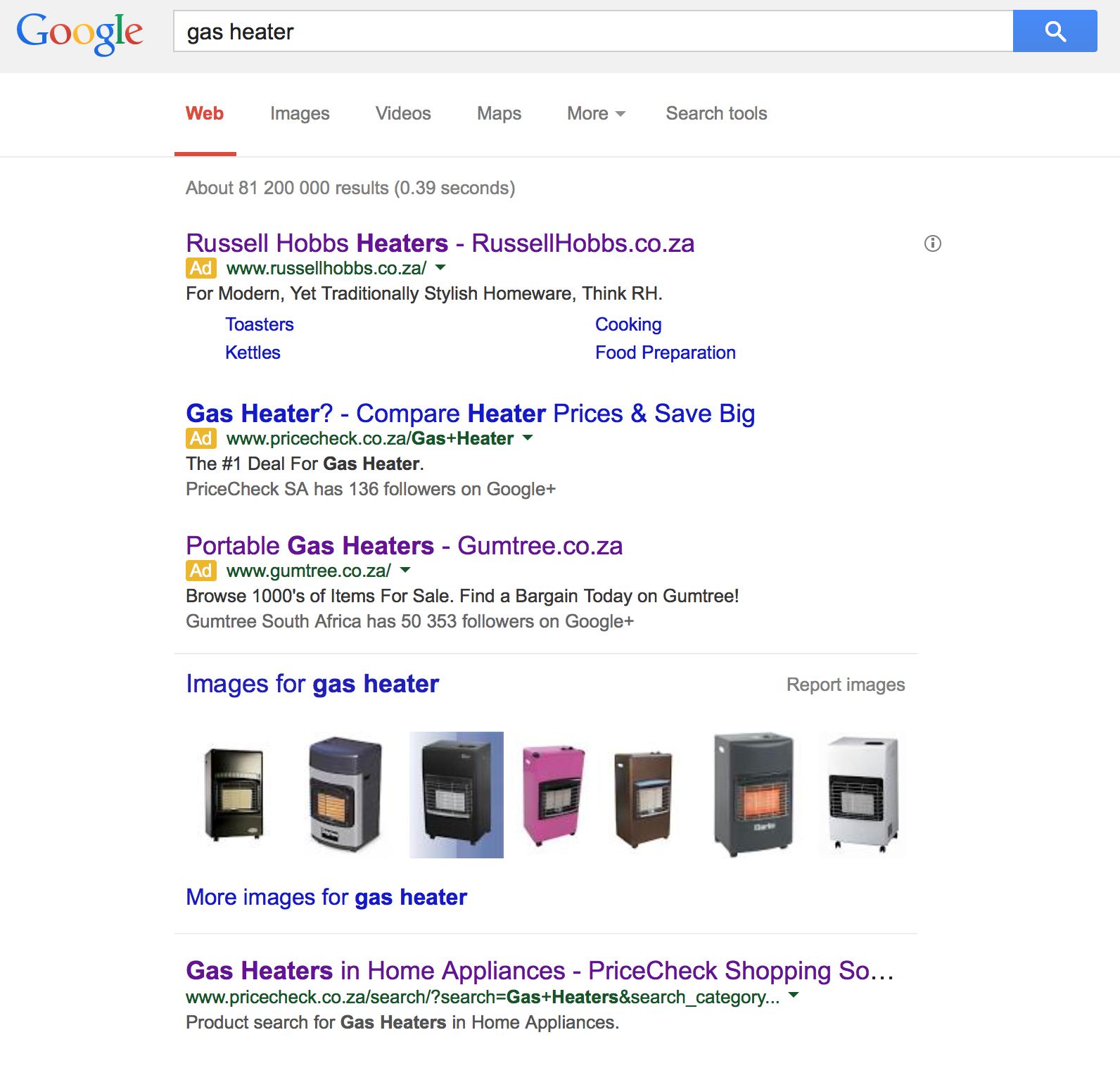Open the Cooking sitelink
This screenshot has width=1120, height=1068.
tap(628, 324)
